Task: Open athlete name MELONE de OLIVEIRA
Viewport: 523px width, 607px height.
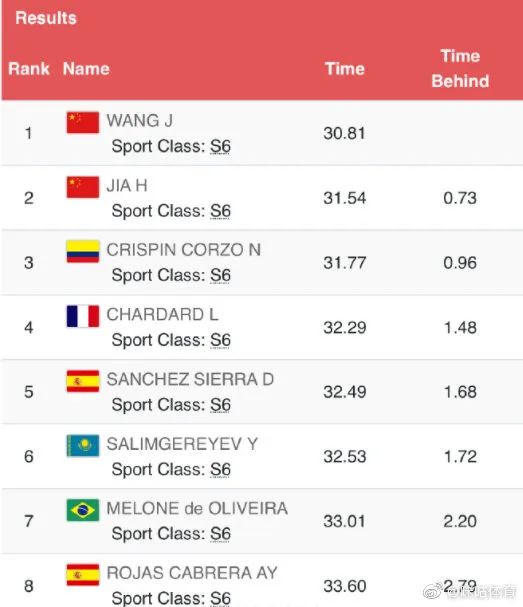Action: coord(197,508)
